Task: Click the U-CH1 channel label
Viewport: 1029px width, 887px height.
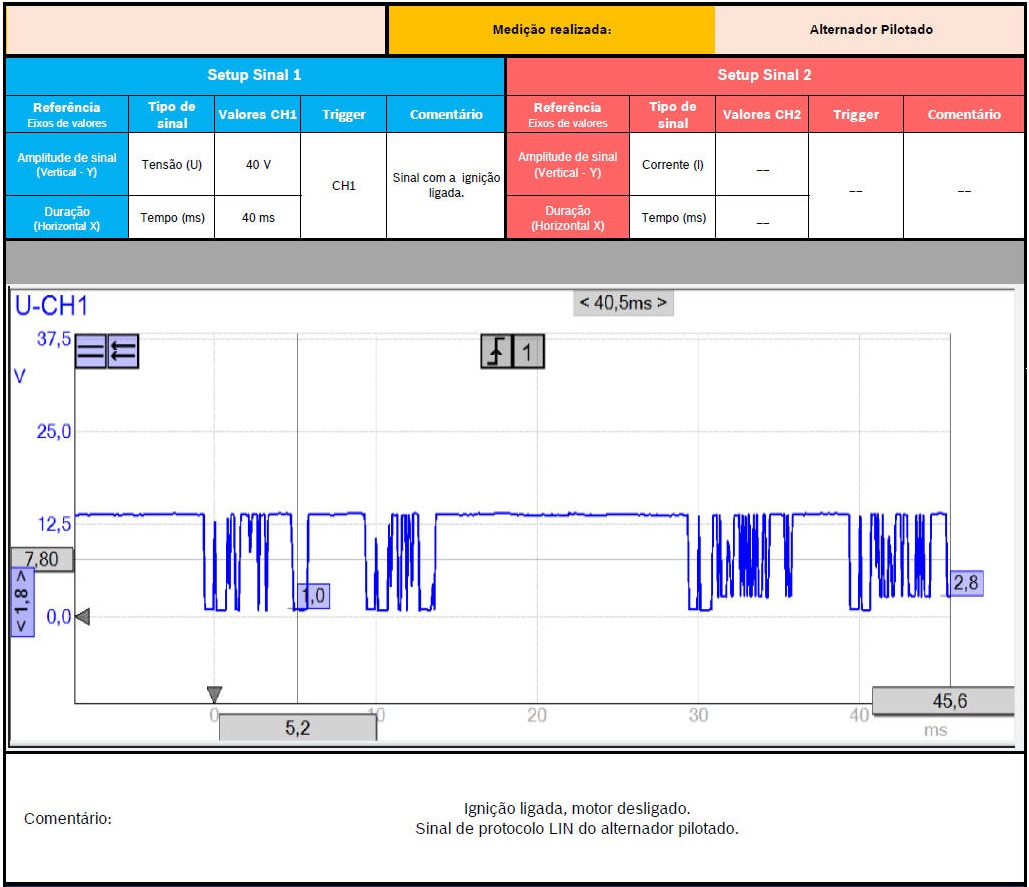Action: (x=51, y=306)
